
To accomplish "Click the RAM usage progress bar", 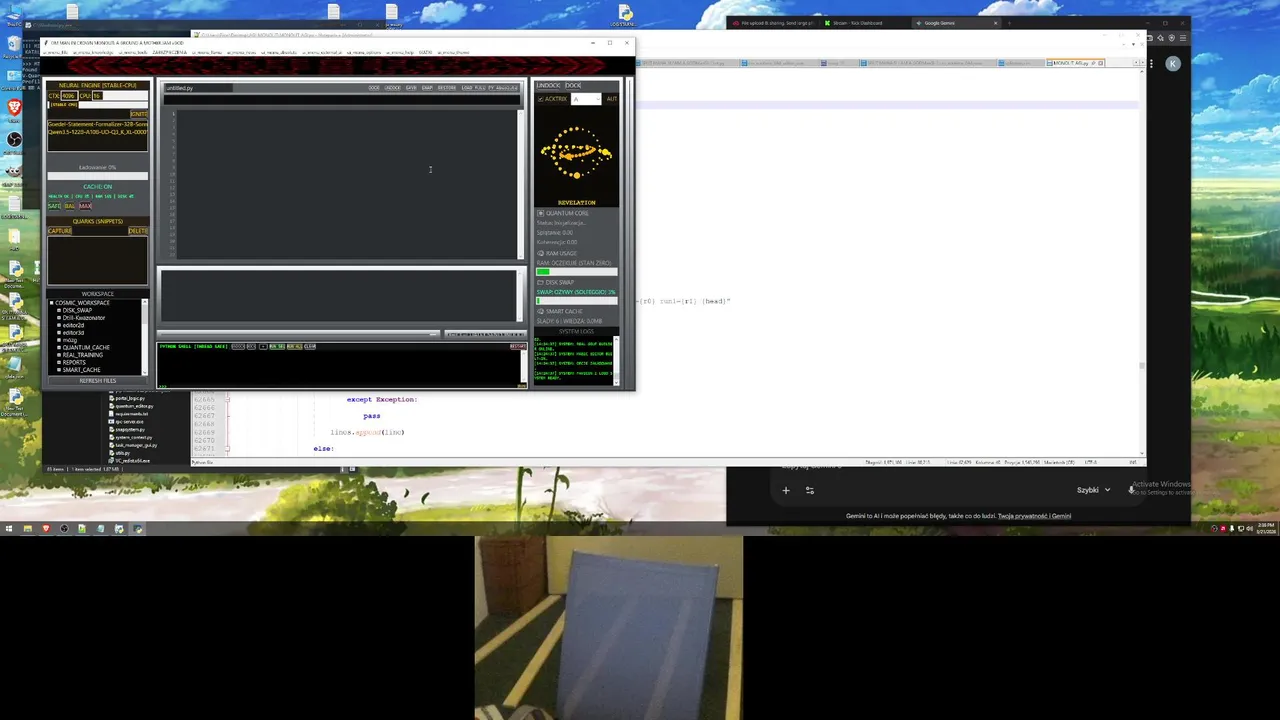I will click(x=577, y=272).
